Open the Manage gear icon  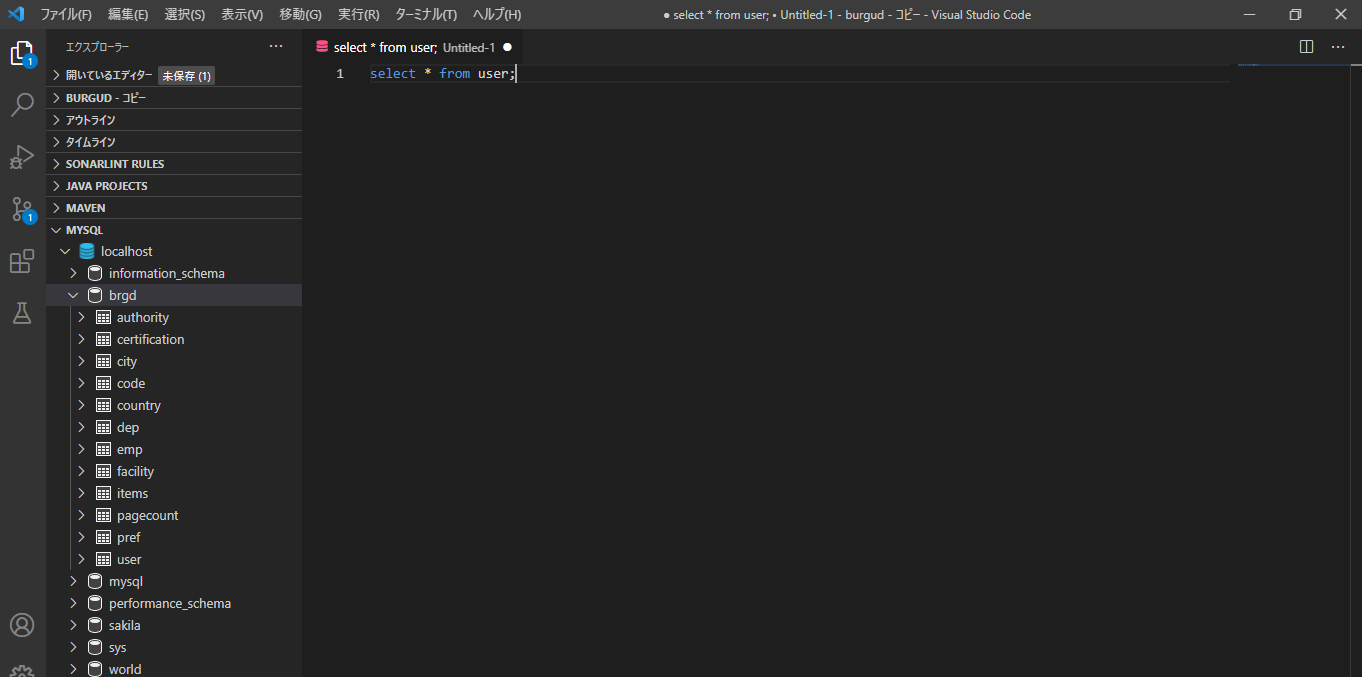coord(22,670)
